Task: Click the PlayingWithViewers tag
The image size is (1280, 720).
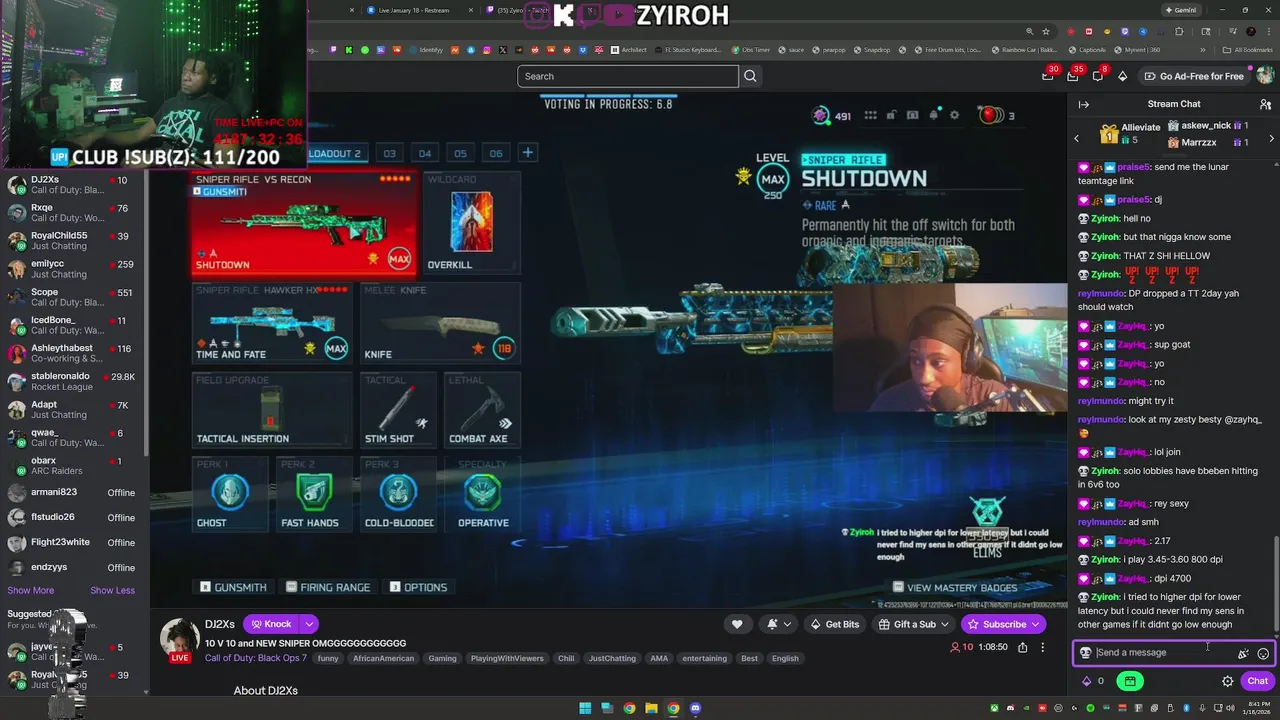Action: pyautogui.click(x=507, y=658)
